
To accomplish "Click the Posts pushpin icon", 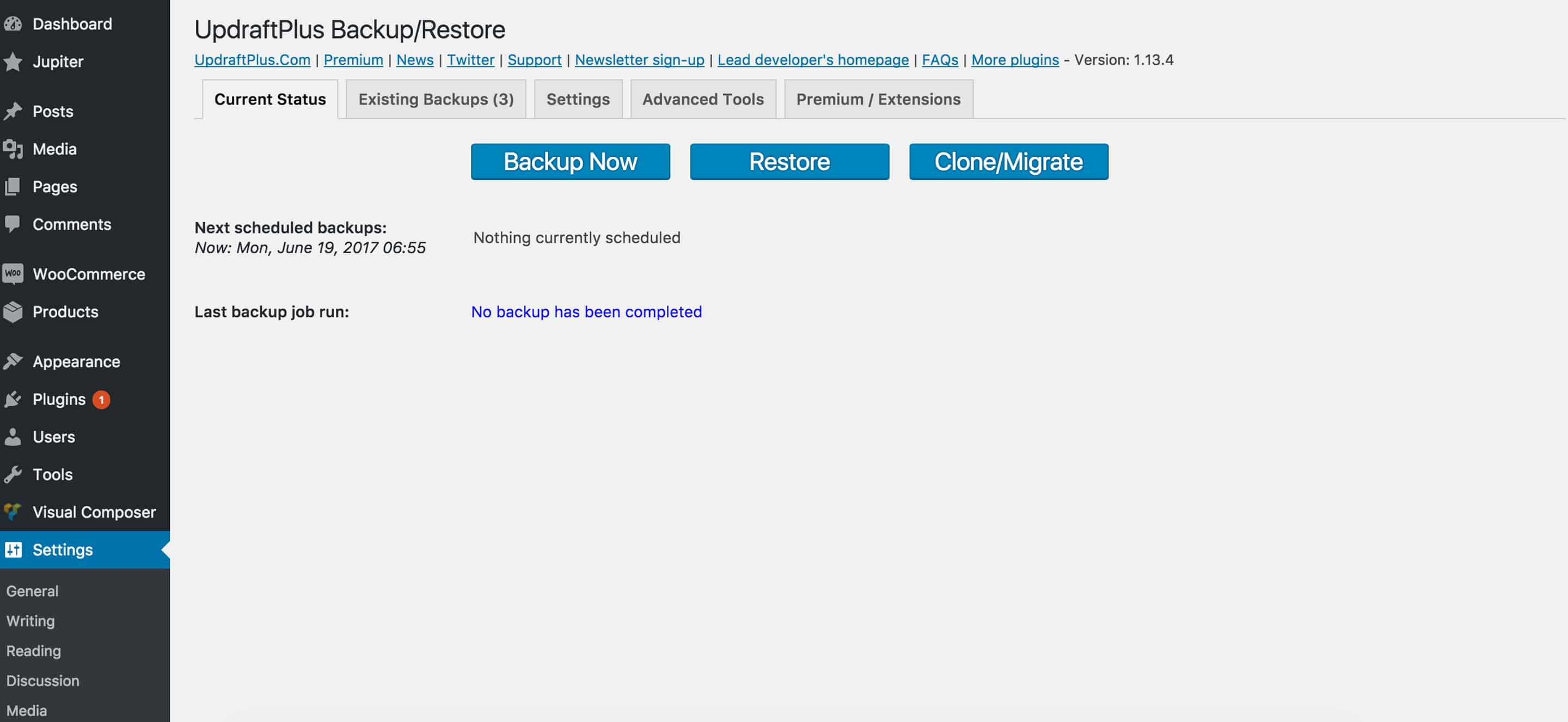I will [x=13, y=112].
